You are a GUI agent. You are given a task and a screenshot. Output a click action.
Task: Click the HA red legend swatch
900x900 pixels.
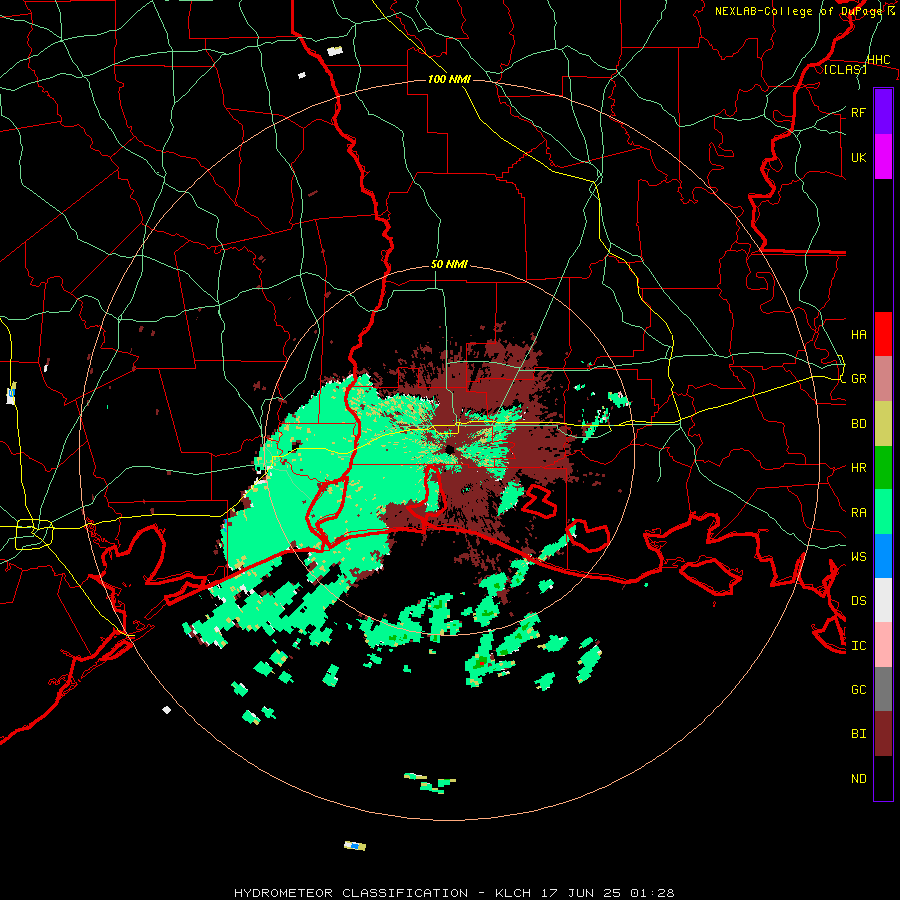(x=883, y=334)
